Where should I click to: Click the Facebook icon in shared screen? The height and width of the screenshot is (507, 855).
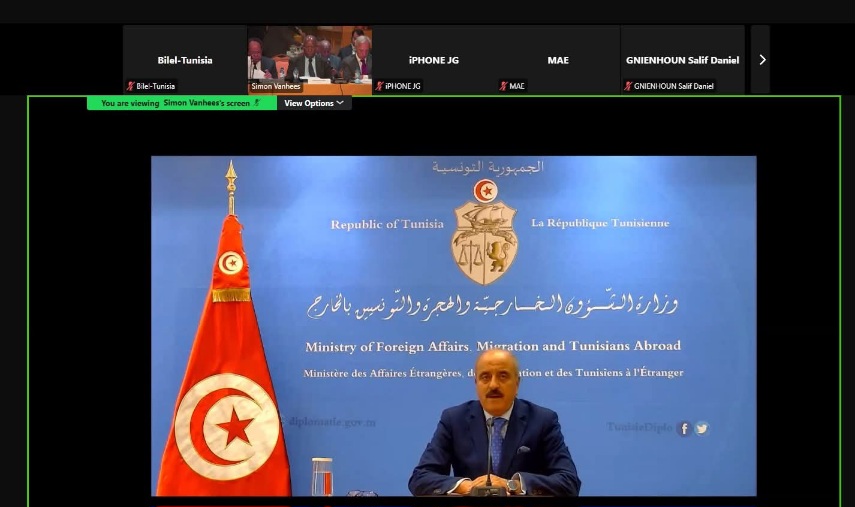pyautogui.click(x=684, y=428)
